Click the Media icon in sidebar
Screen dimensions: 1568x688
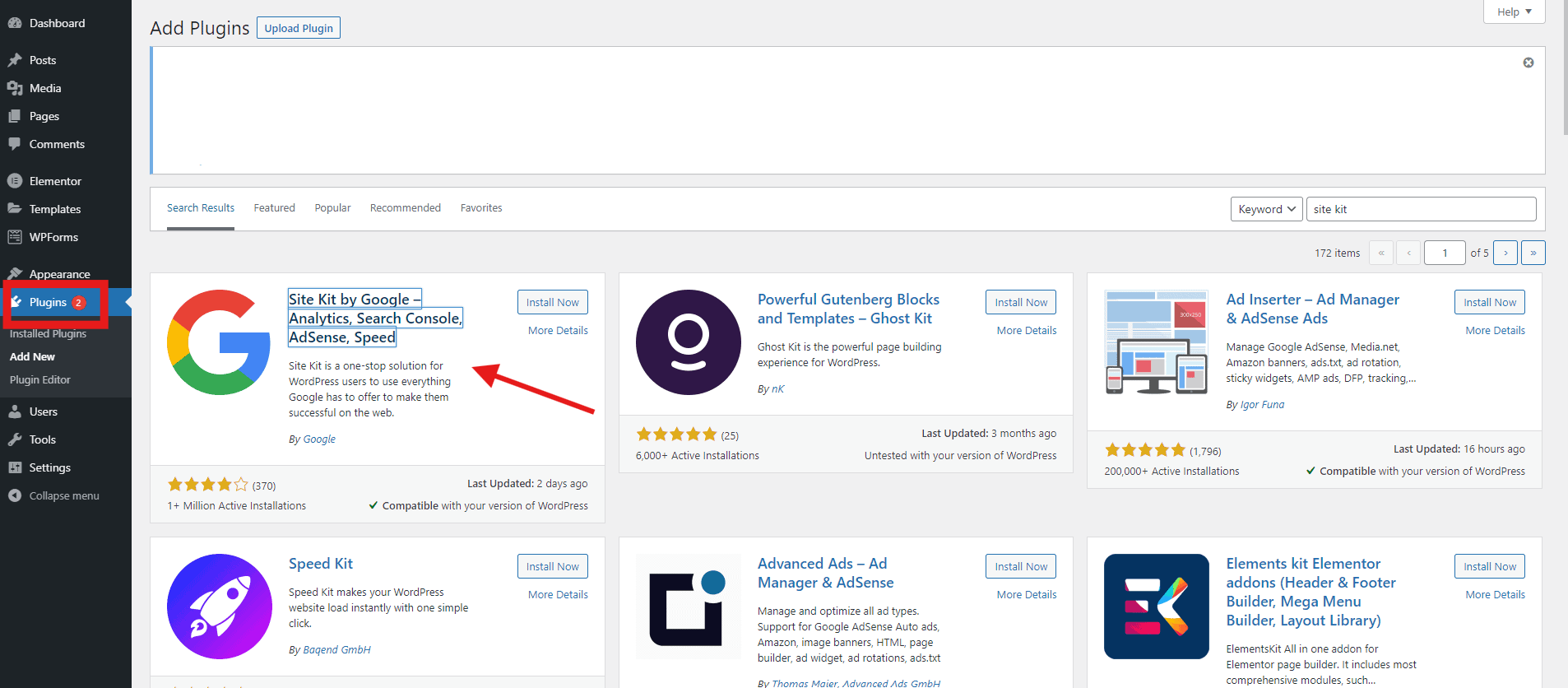coord(15,88)
